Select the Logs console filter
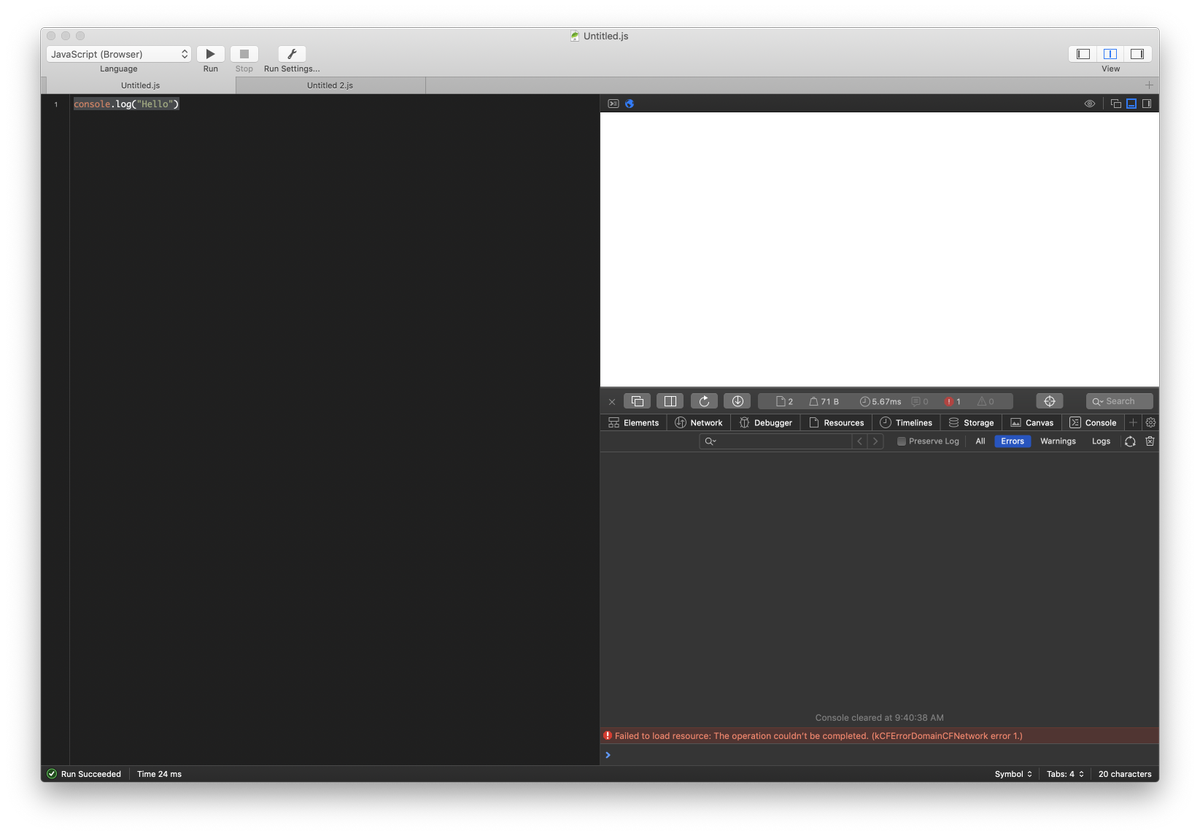1200x836 pixels. click(x=1101, y=441)
